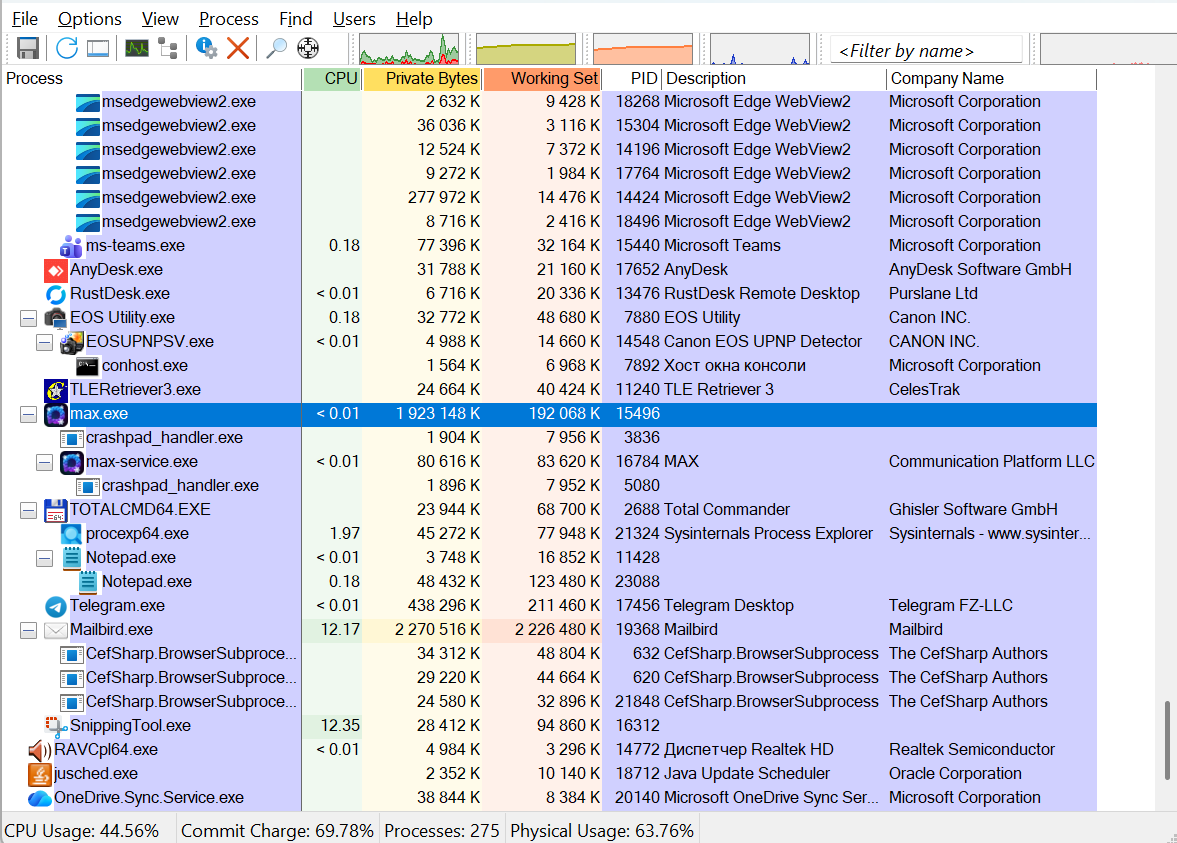Click the TLERetriever3.exe icon

click(56, 390)
